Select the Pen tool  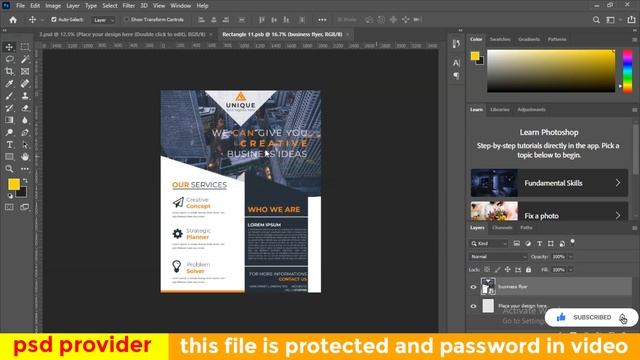coord(25,132)
